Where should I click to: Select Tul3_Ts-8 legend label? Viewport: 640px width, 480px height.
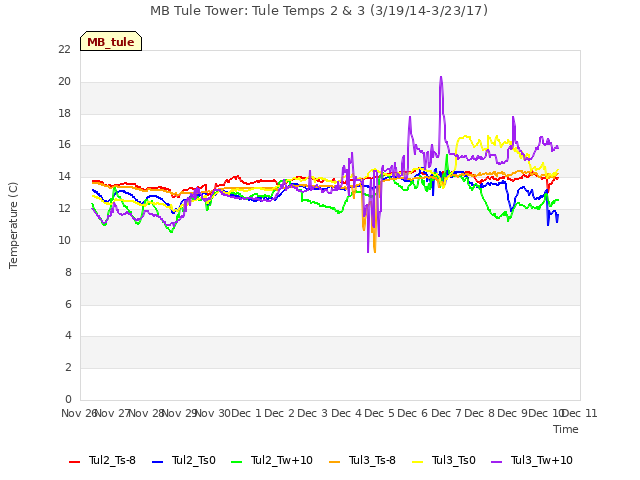coord(372,460)
